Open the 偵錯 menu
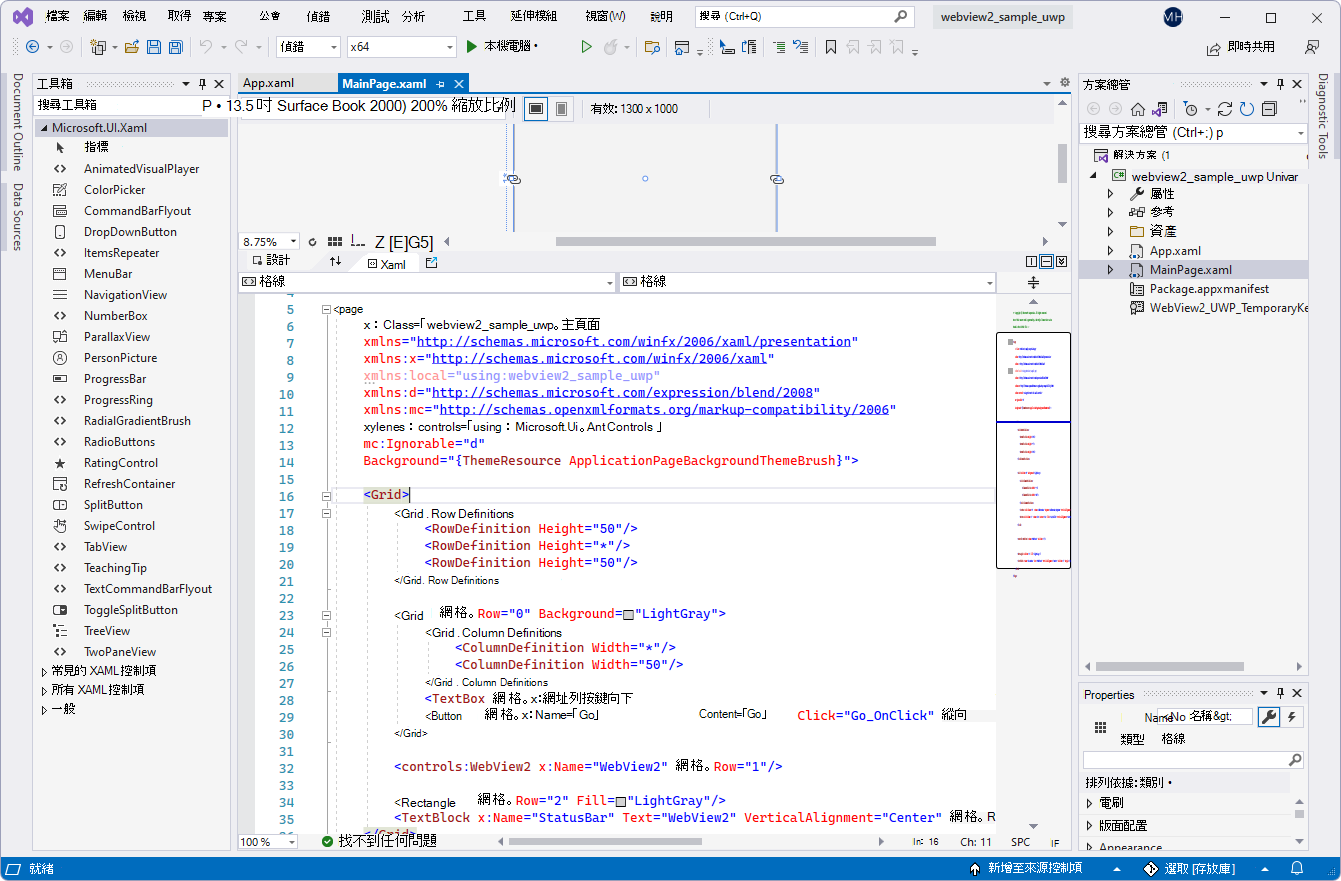This screenshot has width=1341, height=881. click(319, 14)
